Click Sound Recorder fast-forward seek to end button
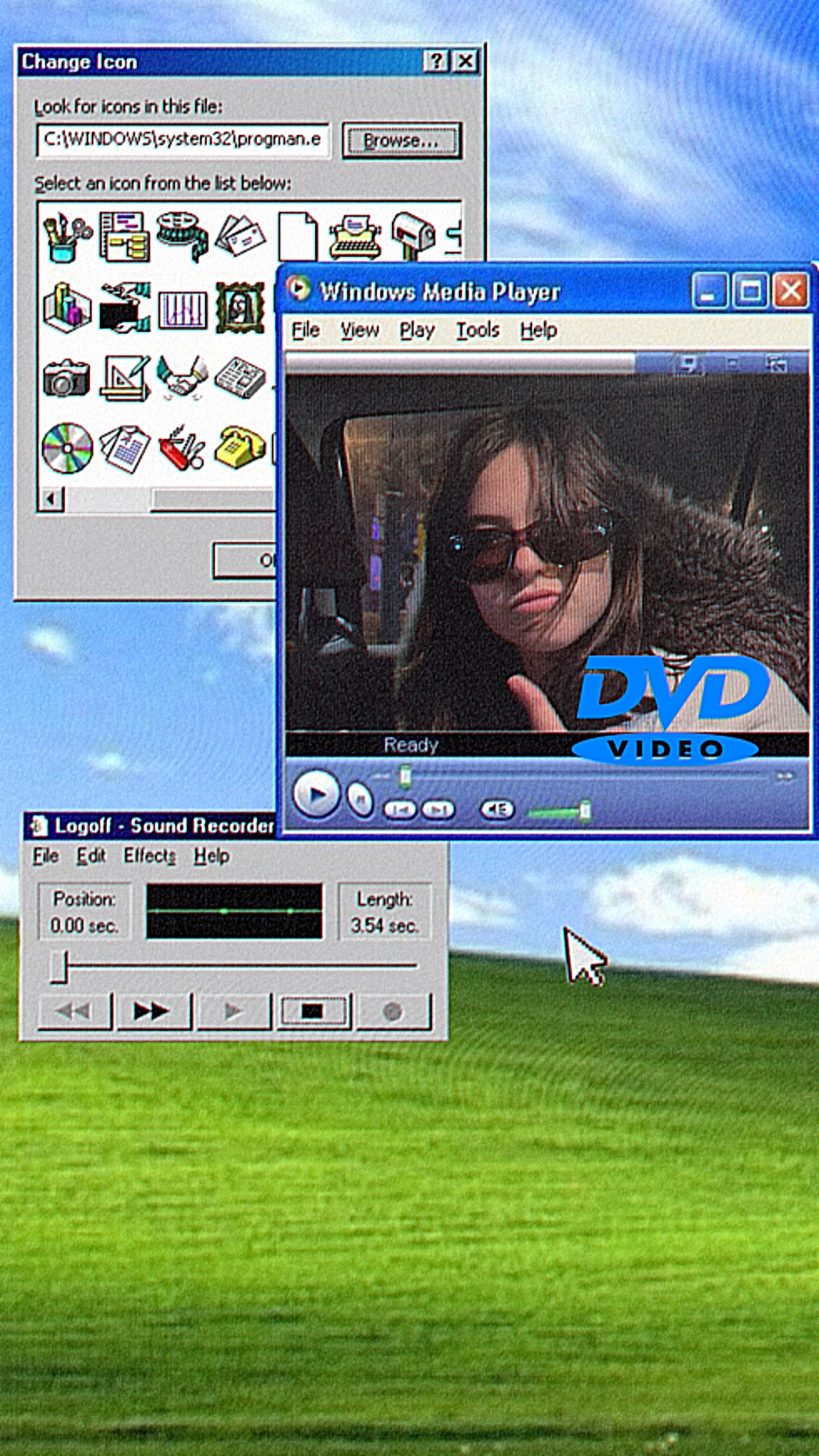The width and height of the screenshot is (819, 1456). 153,1012
